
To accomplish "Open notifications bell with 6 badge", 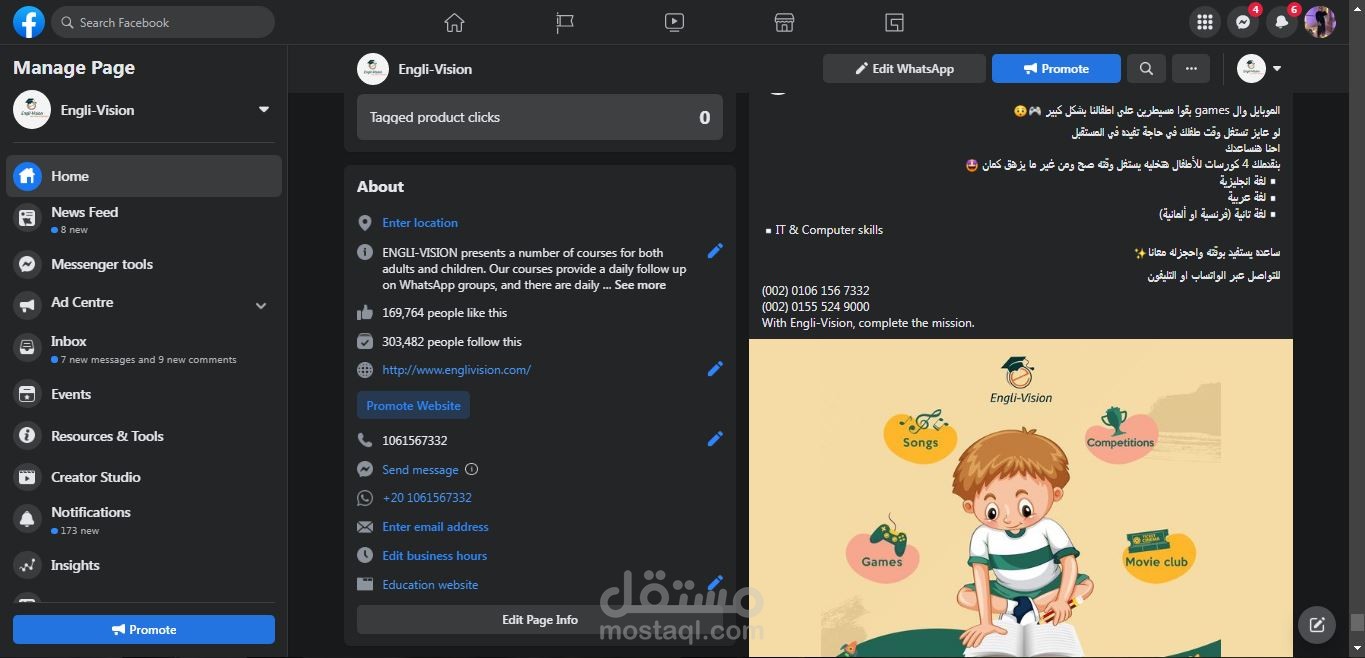I will [1281, 22].
